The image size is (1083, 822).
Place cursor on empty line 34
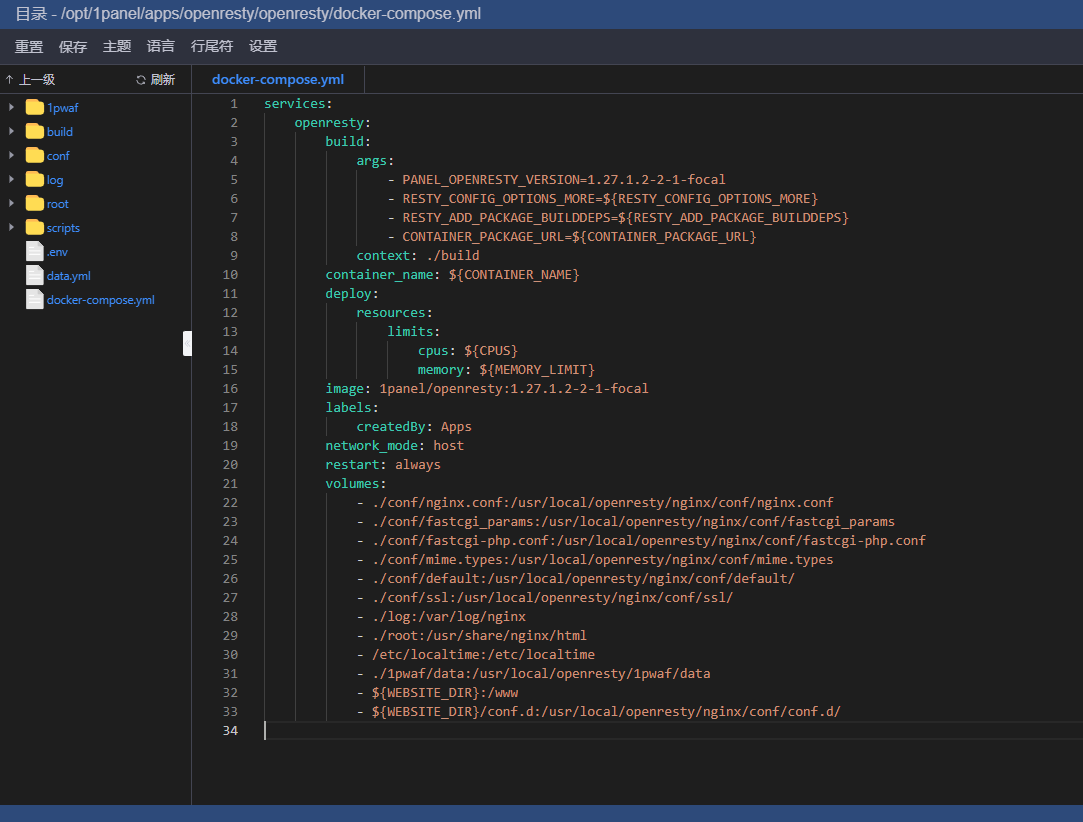500,731
